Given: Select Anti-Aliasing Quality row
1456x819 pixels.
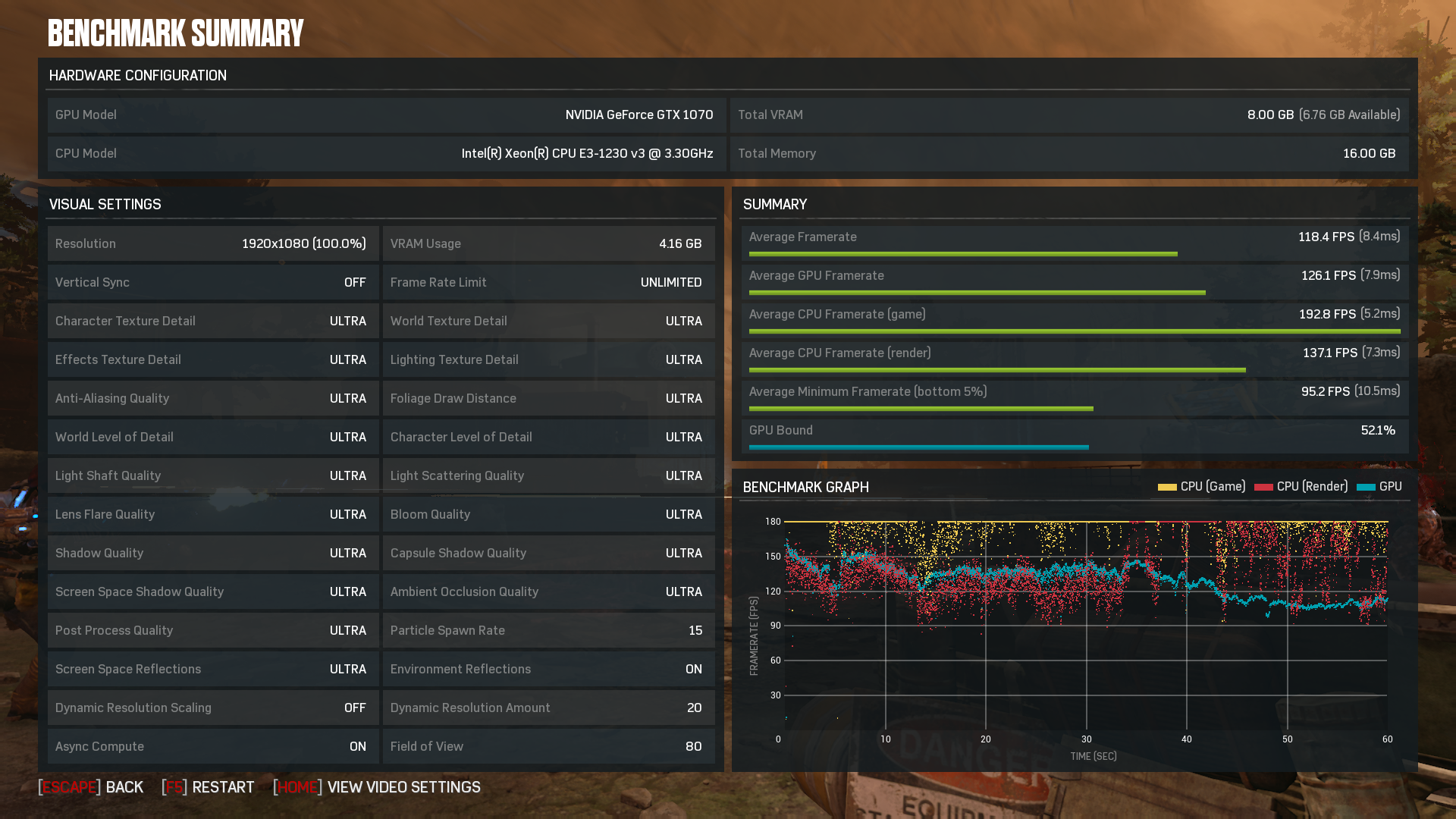Looking at the screenshot, I should pos(213,399).
